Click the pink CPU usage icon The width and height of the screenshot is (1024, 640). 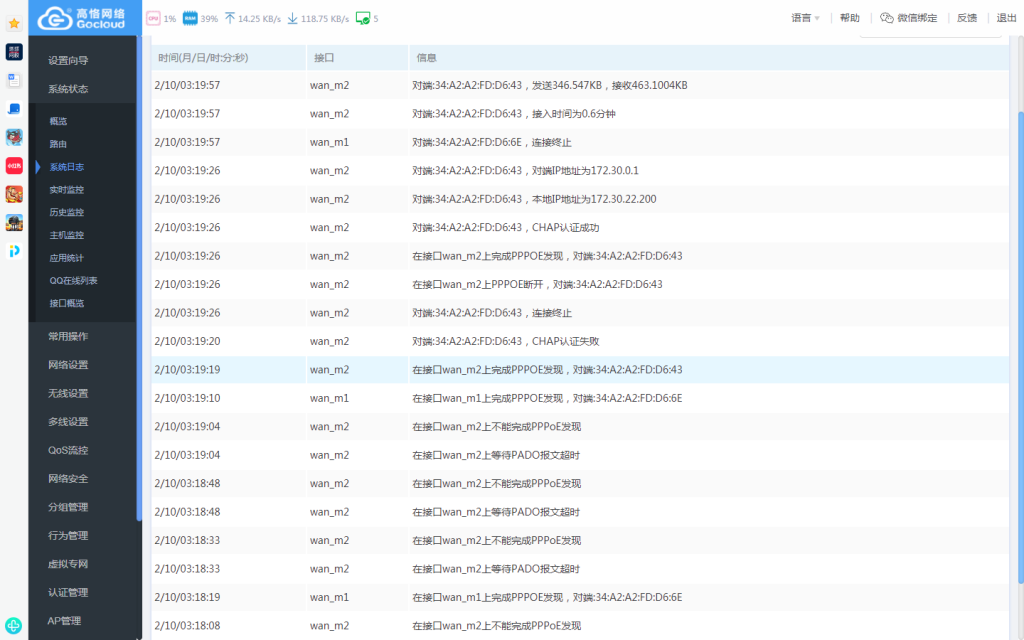click(x=153, y=18)
